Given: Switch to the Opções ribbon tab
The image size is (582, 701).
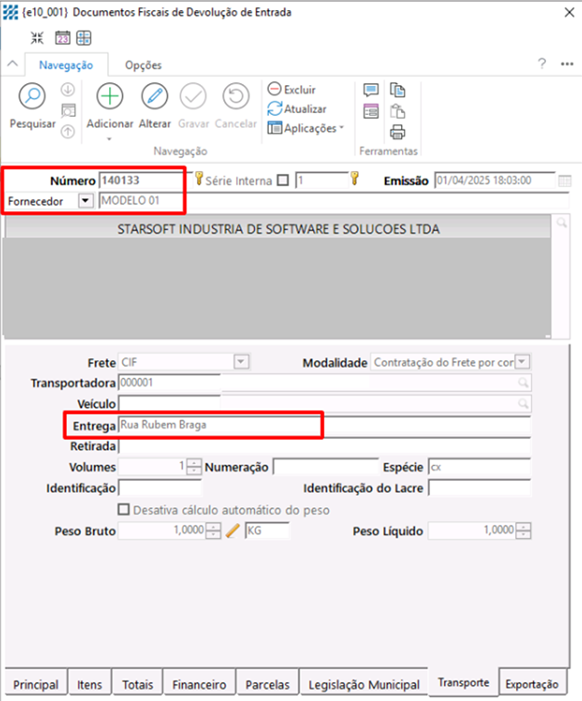Looking at the screenshot, I should click(x=143, y=65).
